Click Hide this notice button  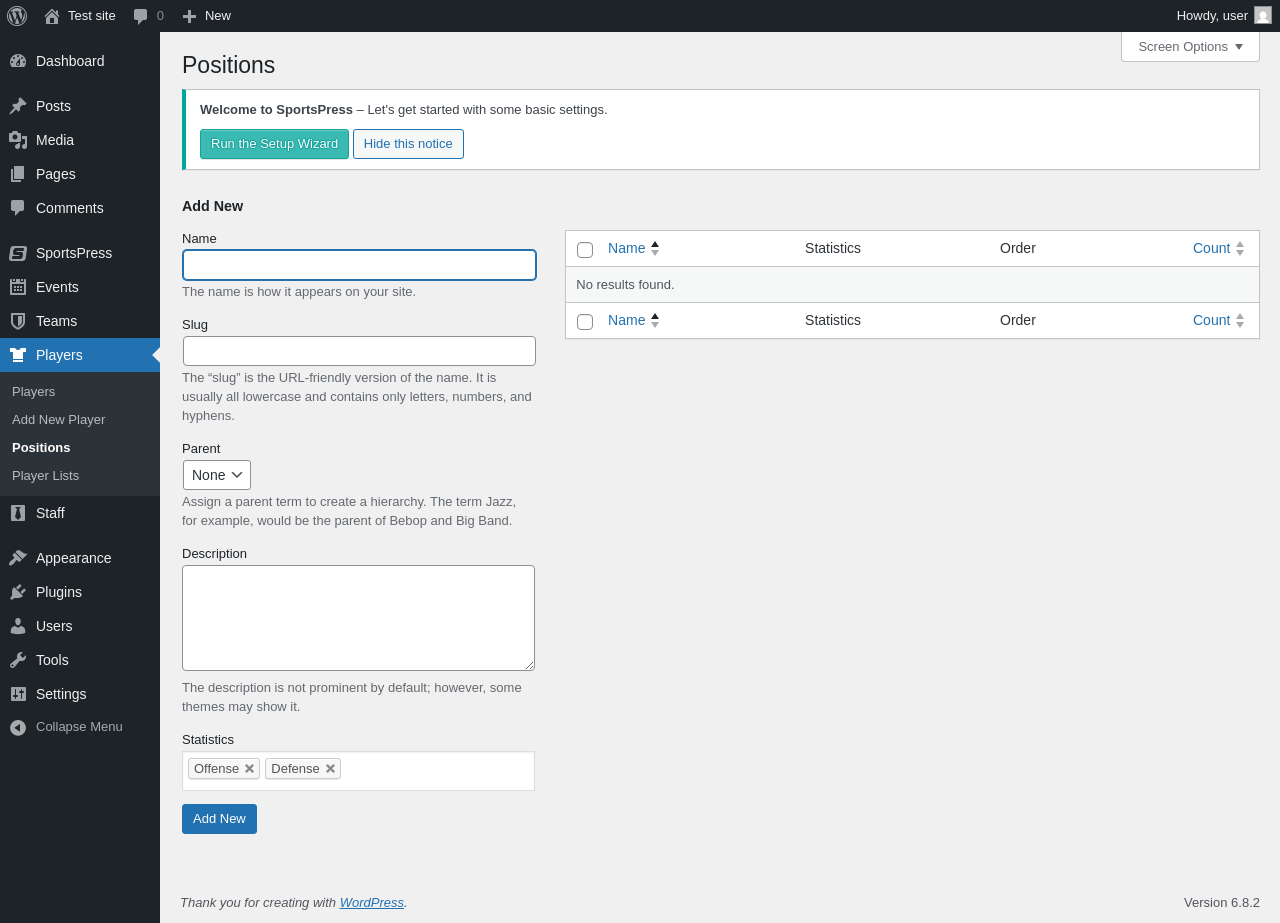pos(408,144)
